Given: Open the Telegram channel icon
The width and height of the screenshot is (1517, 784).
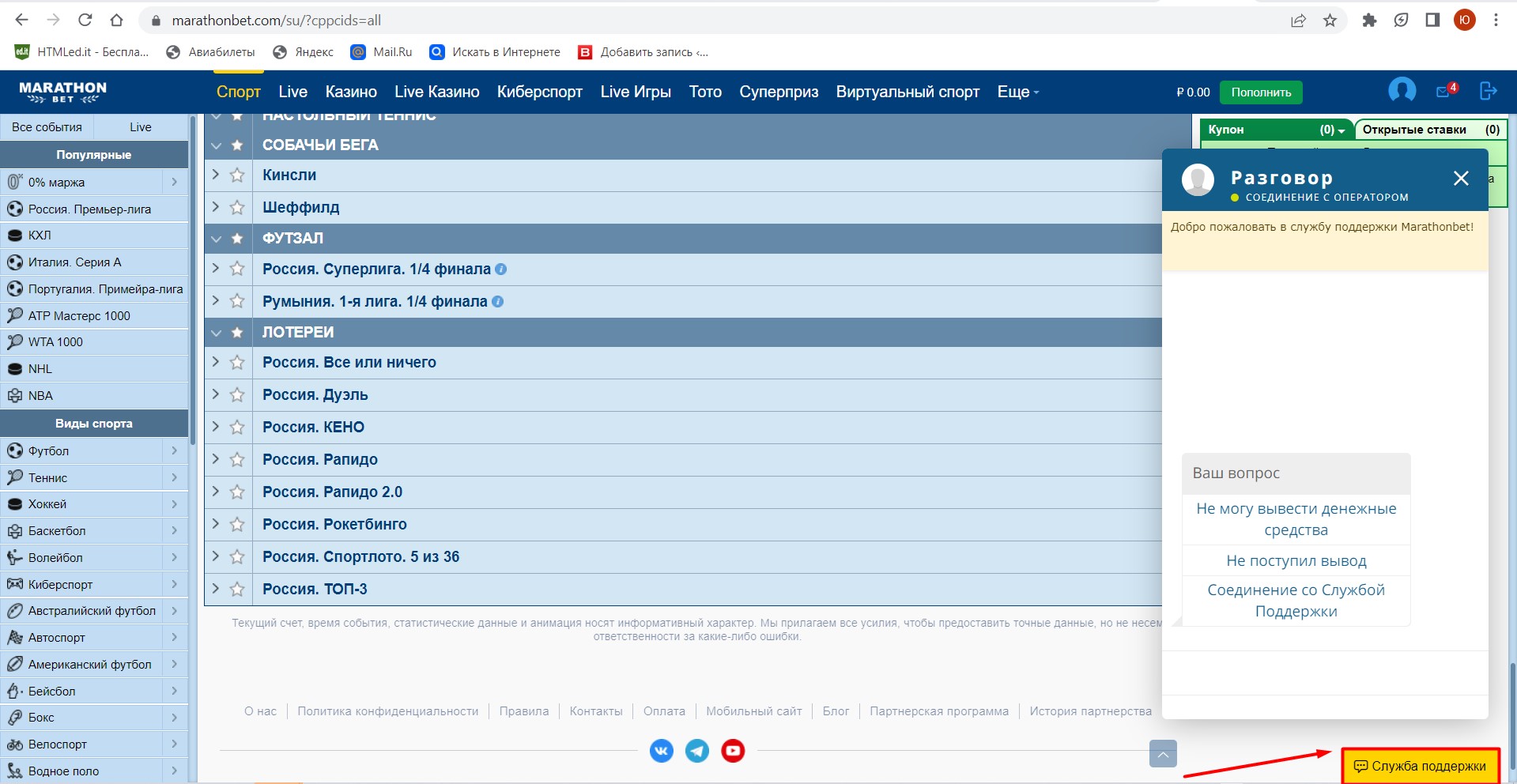Looking at the screenshot, I should click(x=696, y=750).
